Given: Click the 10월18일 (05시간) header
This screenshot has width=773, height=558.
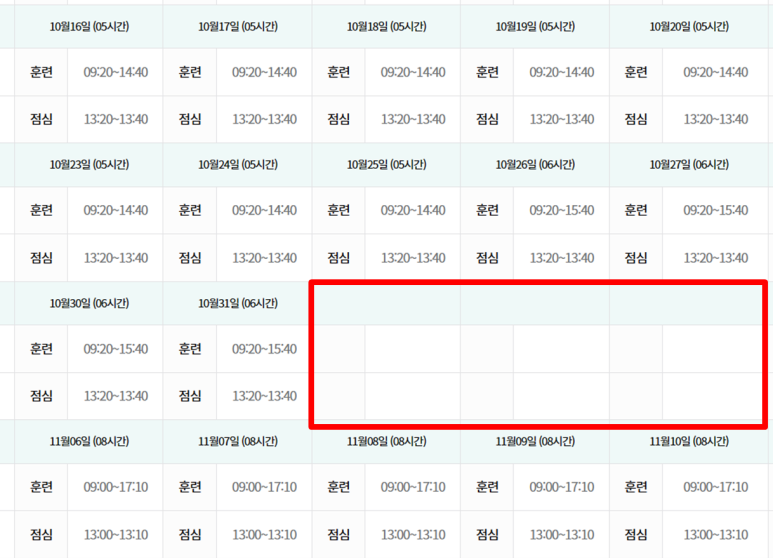Looking at the screenshot, I should pyautogui.click(x=386, y=27).
